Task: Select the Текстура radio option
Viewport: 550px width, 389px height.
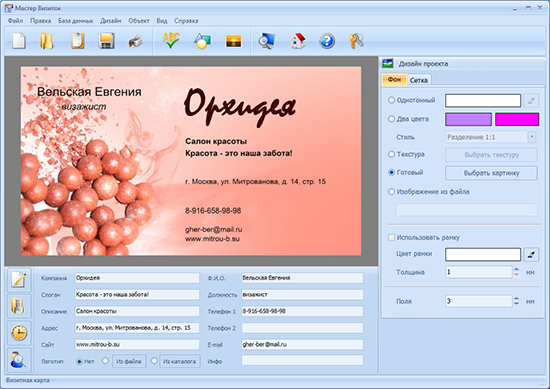Action: (x=391, y=154)
